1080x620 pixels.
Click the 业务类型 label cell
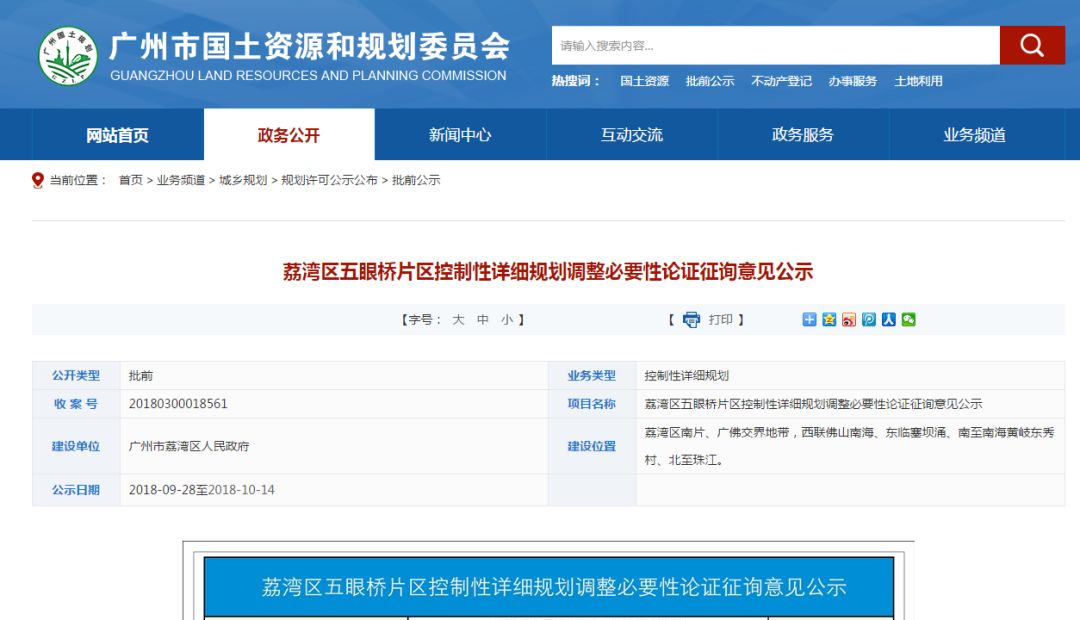[x=592, y=375]
